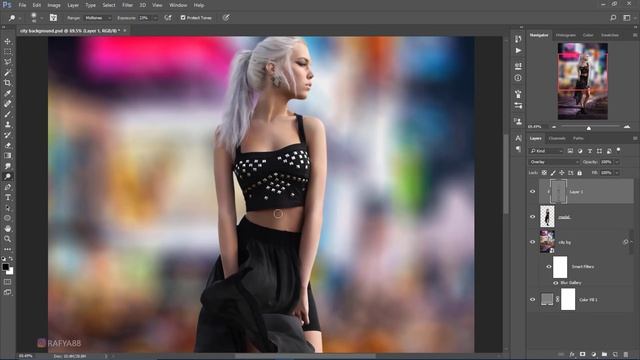Open brush settings panel in options bar
The width and height of the screenshot is (640, 360).
coord(53,18)
